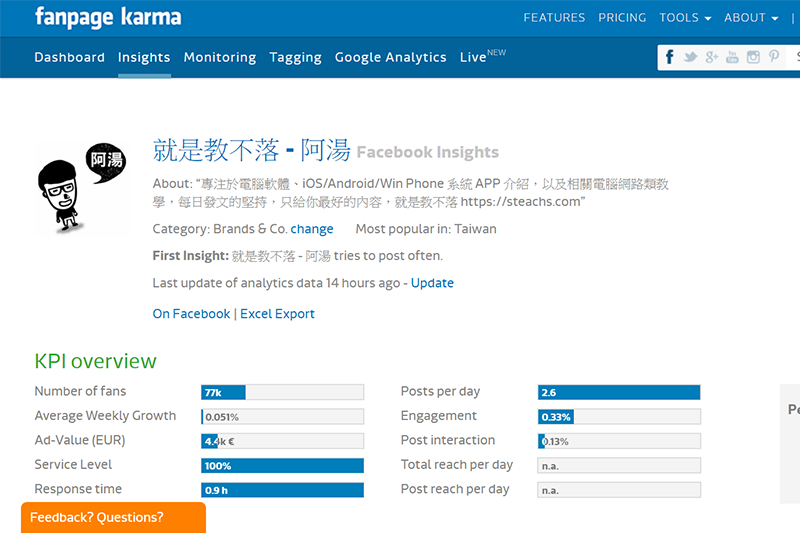Select the Twitter bird icon
This screenshot has width=800, height=533.
pyautogui.click(x=690, y=57)
